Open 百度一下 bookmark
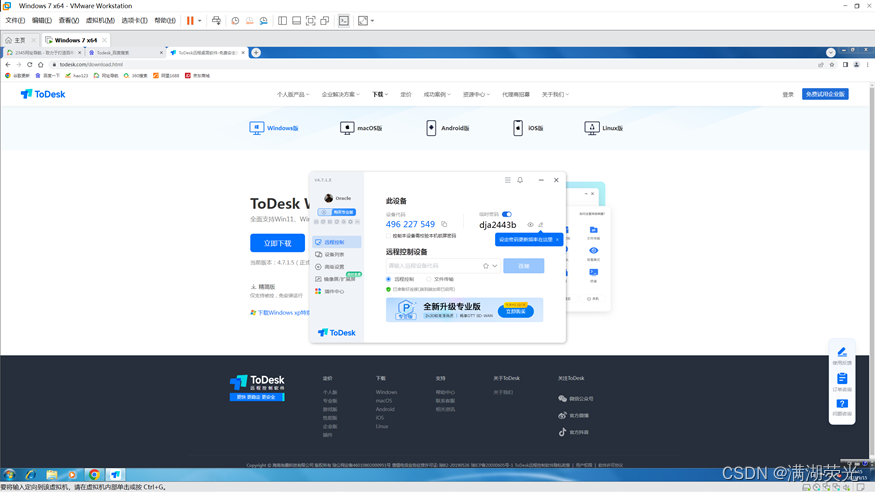The image size is (875, 492). click(47, 75)
